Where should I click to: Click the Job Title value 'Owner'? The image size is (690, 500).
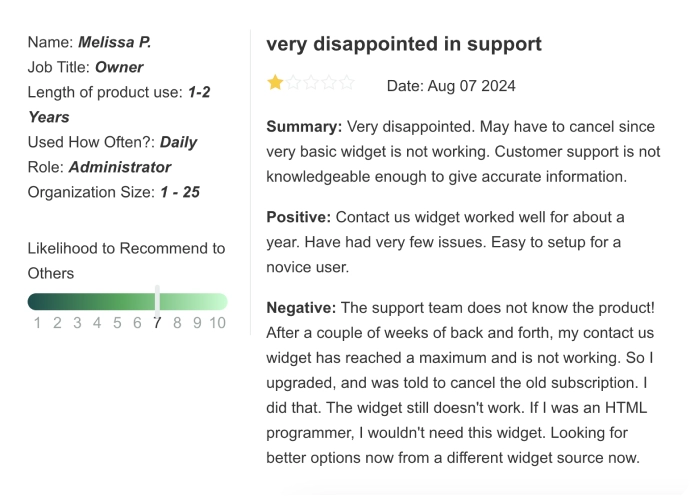click(119, 67)
